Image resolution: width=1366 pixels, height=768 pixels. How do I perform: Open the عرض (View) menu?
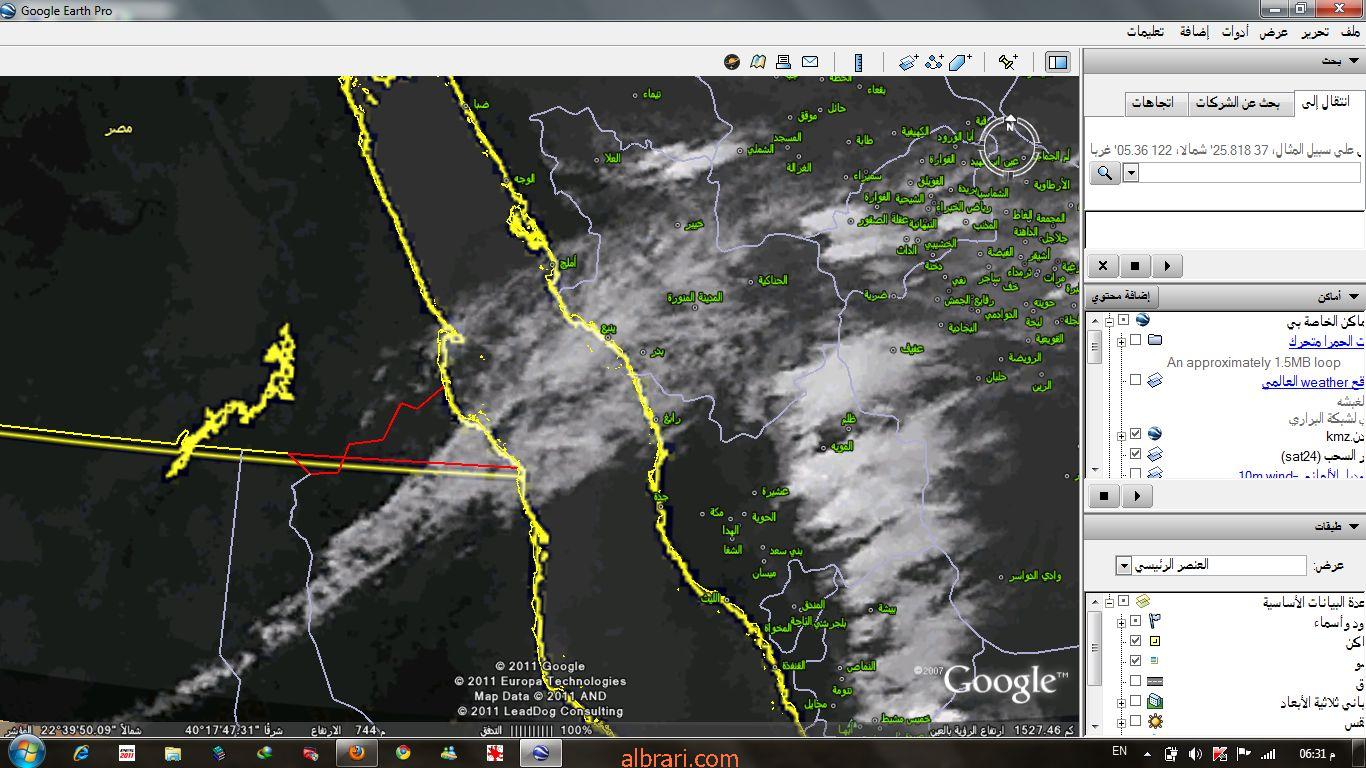point(1274,32)
